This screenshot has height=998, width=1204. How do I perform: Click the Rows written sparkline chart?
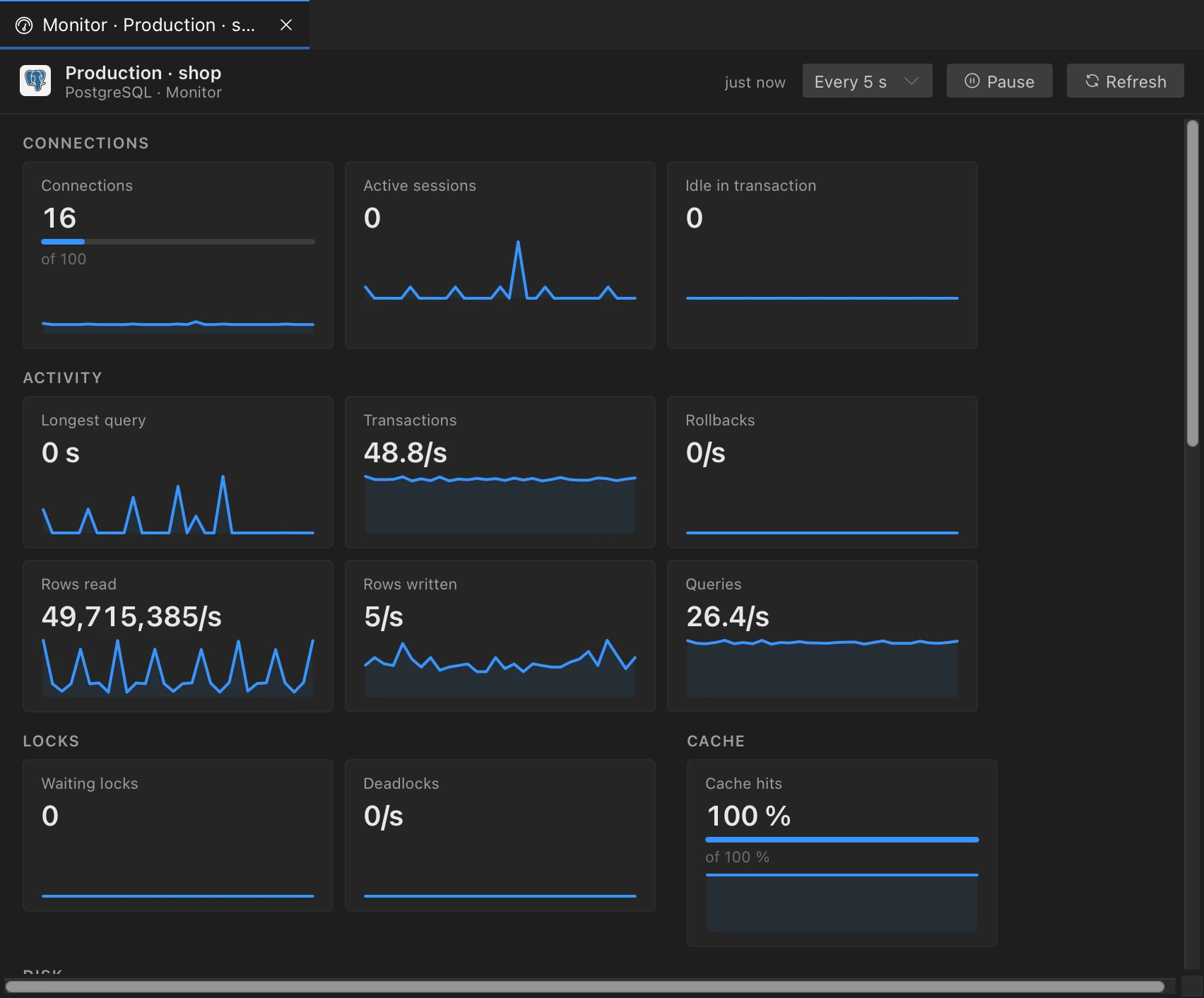tap(500, 667)
